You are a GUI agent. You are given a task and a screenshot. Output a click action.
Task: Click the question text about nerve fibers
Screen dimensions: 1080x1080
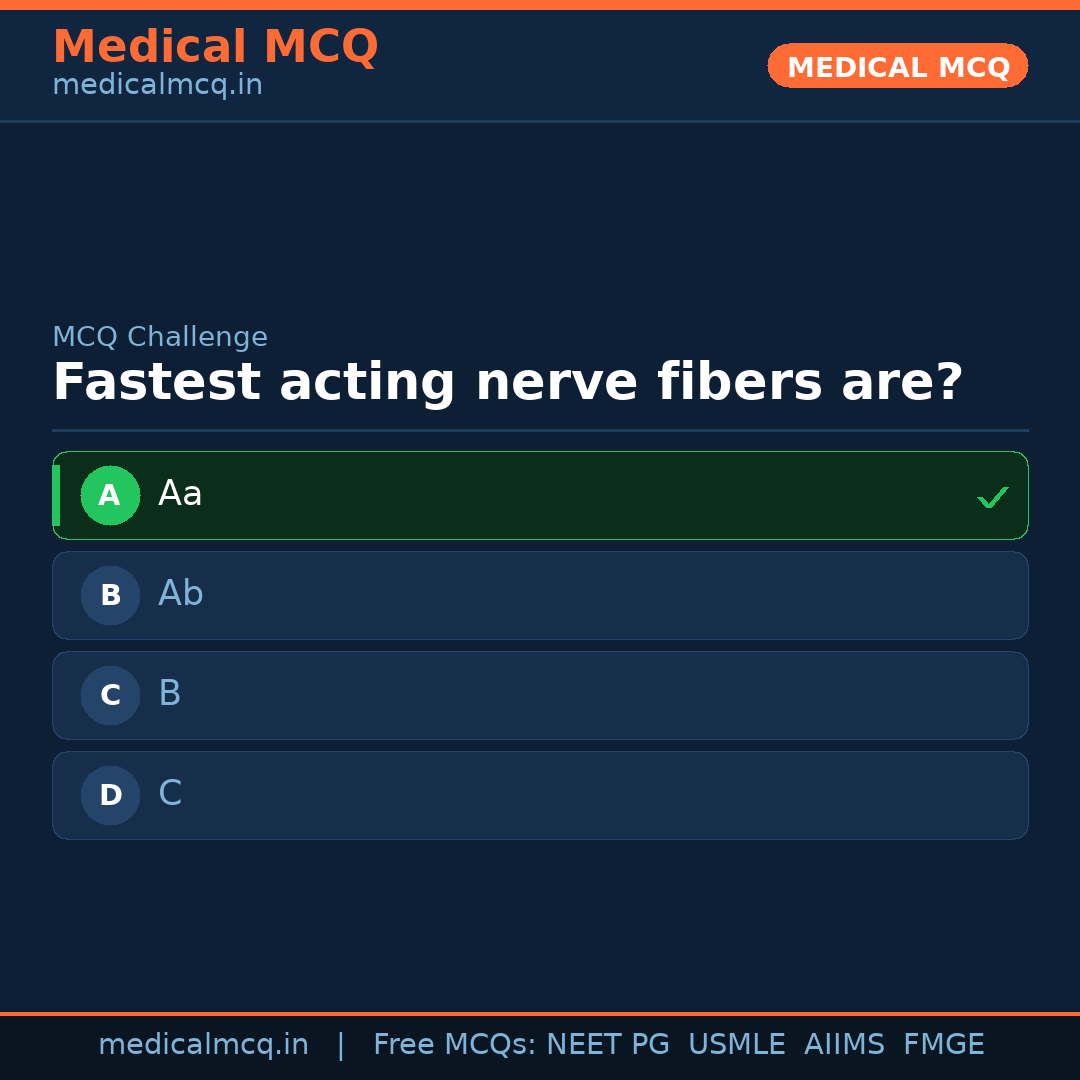point(507,383)
